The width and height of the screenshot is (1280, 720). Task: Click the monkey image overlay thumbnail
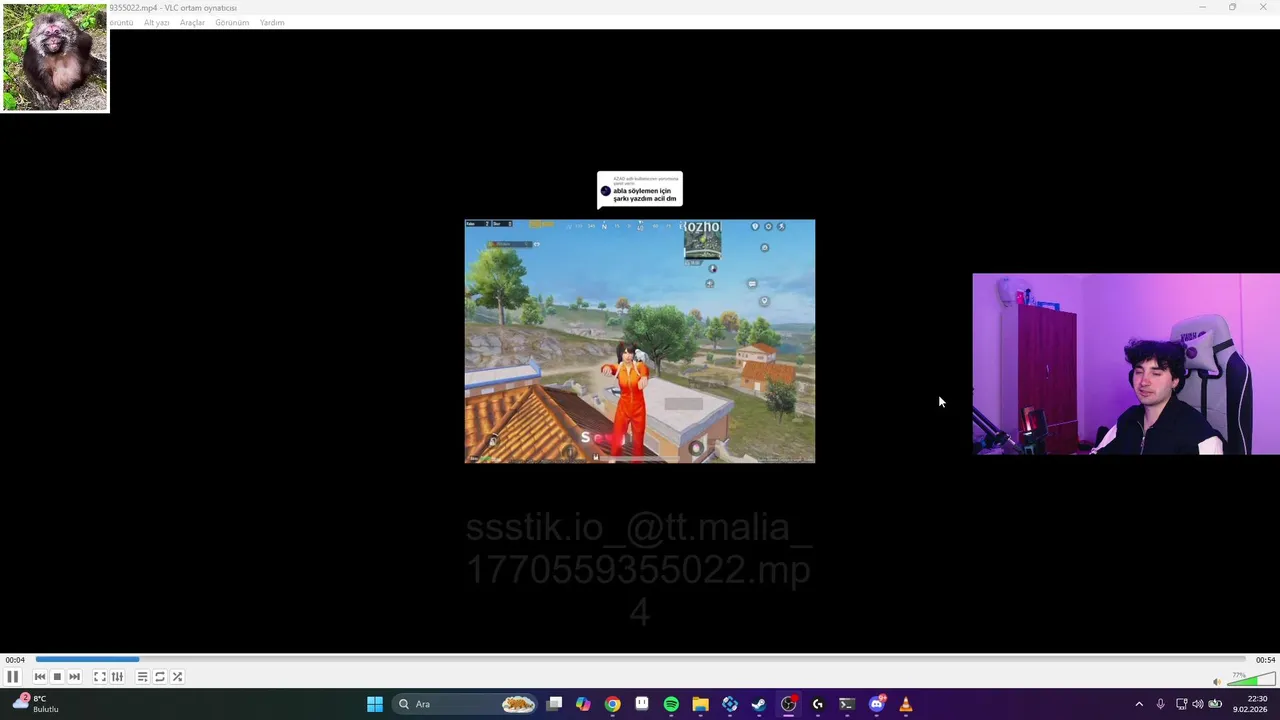pos(55,57)
